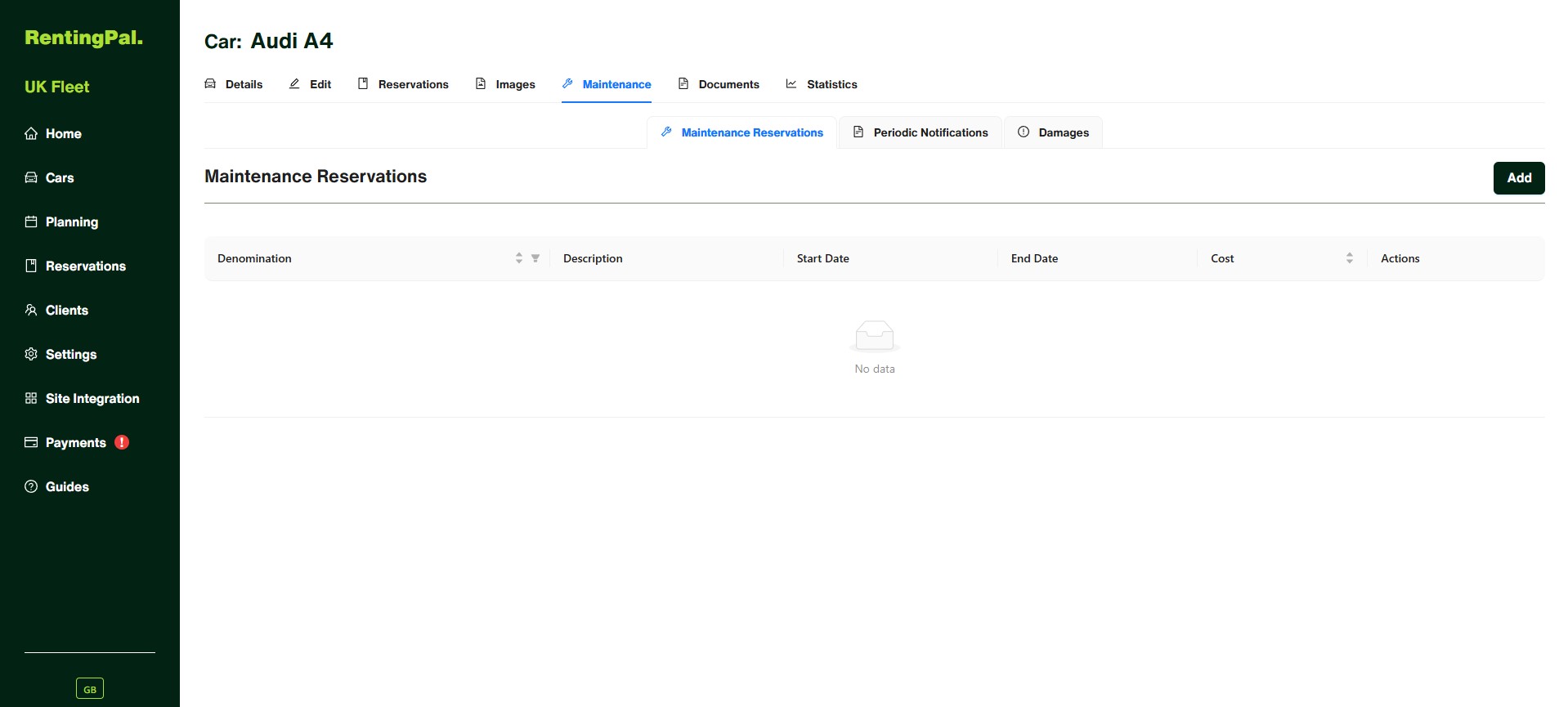Click the Guides question mark icon

point(31,486)
